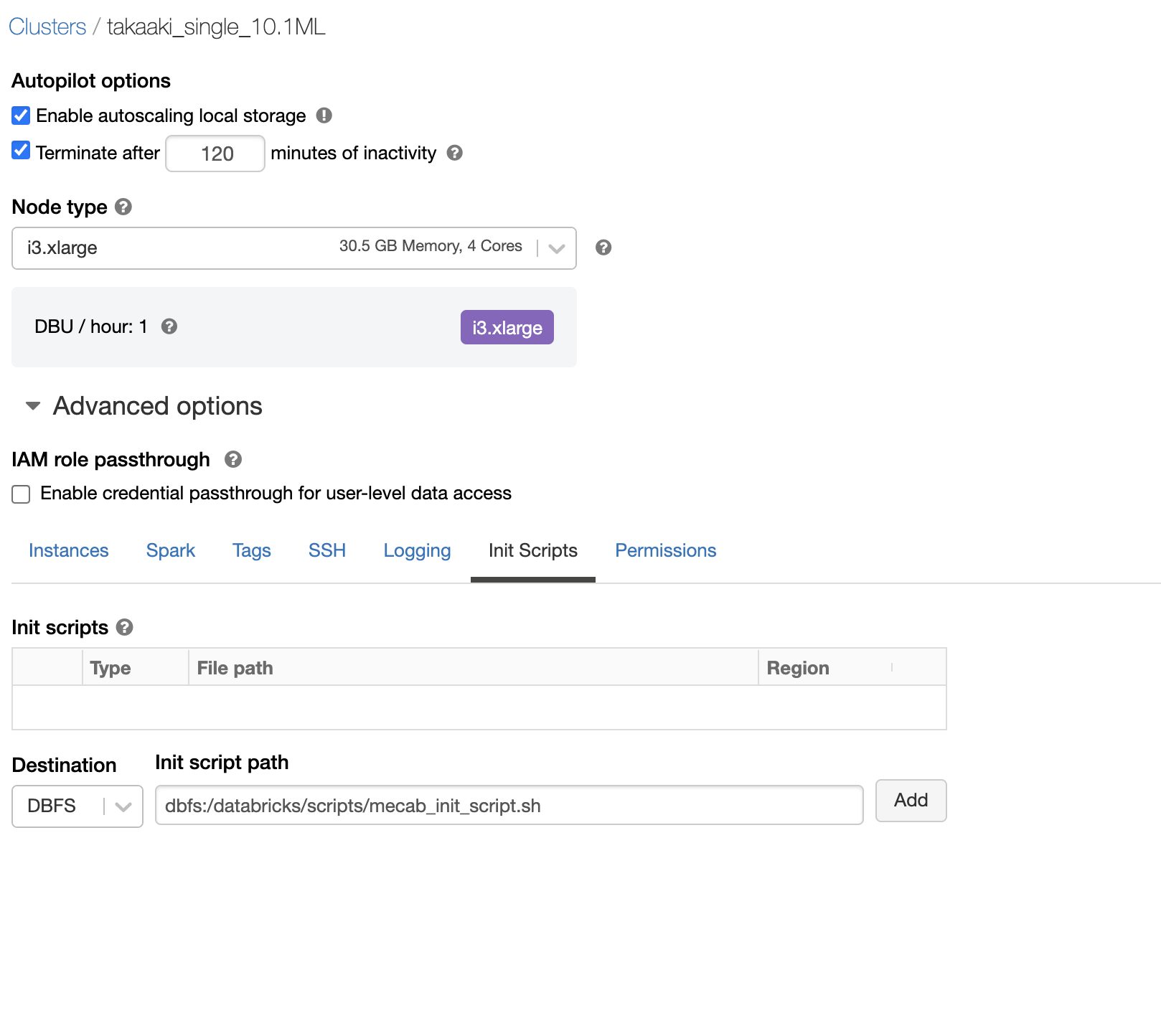Uncheck the Terminate after inactivity checkbox
Screen dimensions: 1161x1036
click(x=22, y=151)
